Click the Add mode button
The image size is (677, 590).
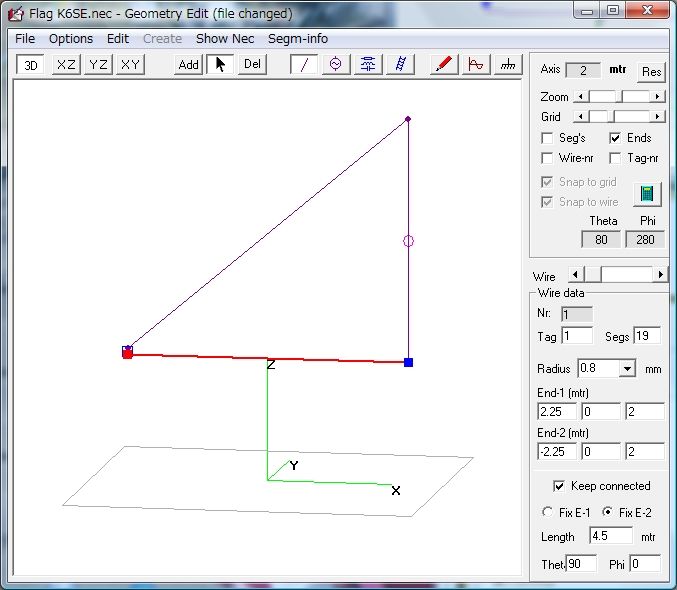[x=188, y=65]
